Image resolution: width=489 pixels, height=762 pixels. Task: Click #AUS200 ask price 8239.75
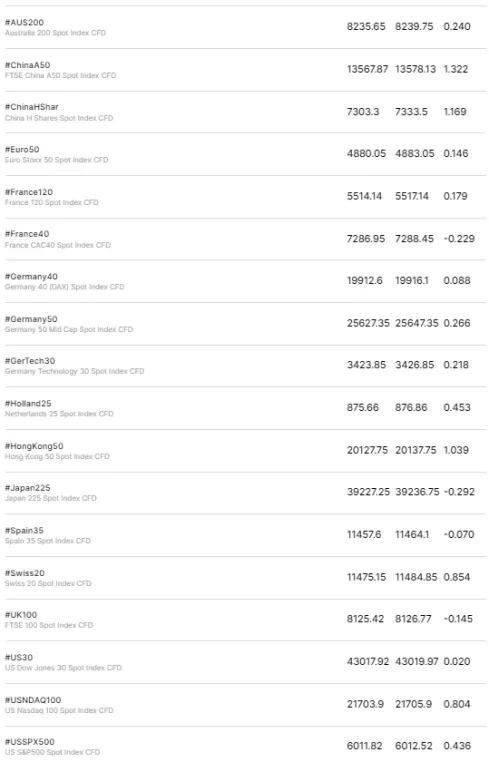(x=414, y=27)
